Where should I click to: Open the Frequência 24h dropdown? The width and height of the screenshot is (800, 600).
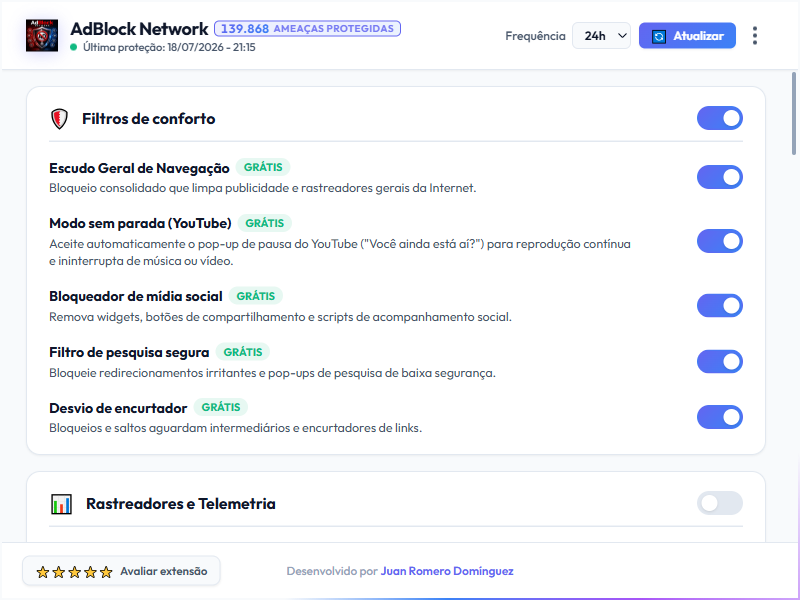[601, 36]
